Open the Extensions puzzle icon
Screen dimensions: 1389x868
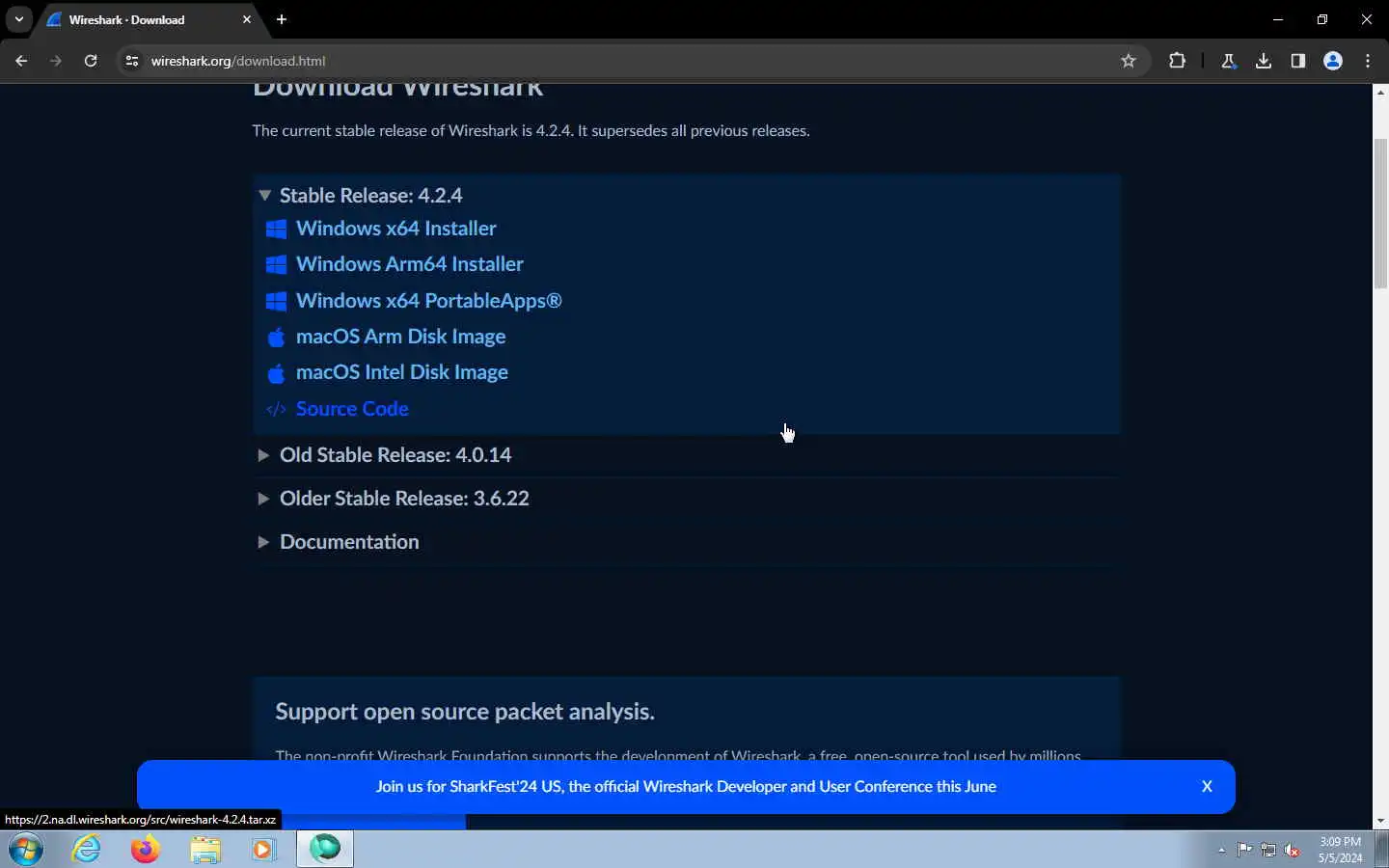[x=1177, y=61]
